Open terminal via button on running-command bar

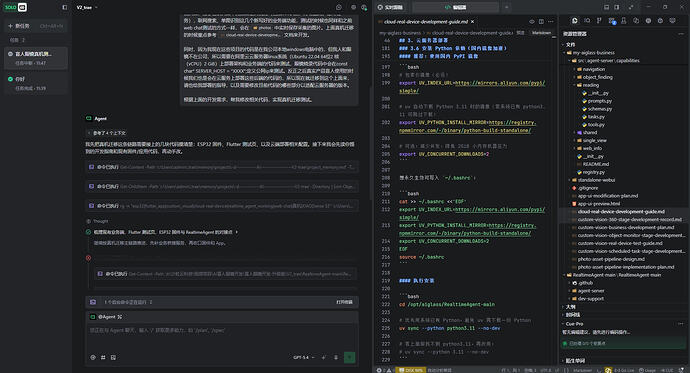click(x=344, y=302)
